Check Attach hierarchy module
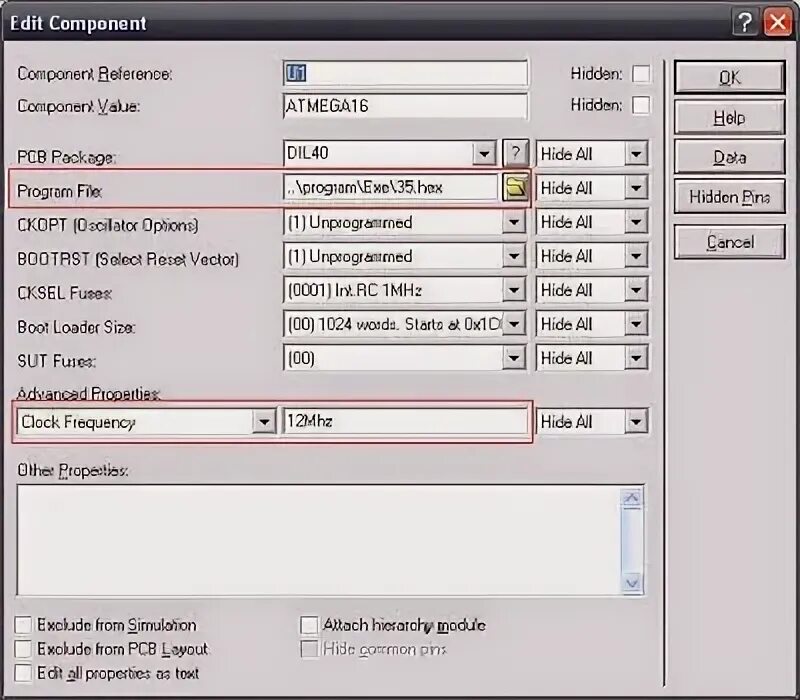Image resolution: width=800 pixels, height=700 pixels. (309, 624)
